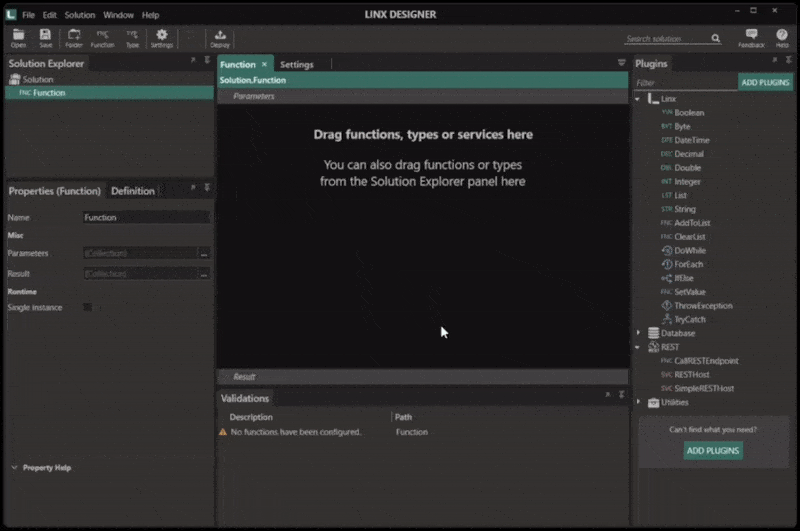The image size is (800, 531).
Task: Open the Help menu
Action: click(x=151, y=15)
